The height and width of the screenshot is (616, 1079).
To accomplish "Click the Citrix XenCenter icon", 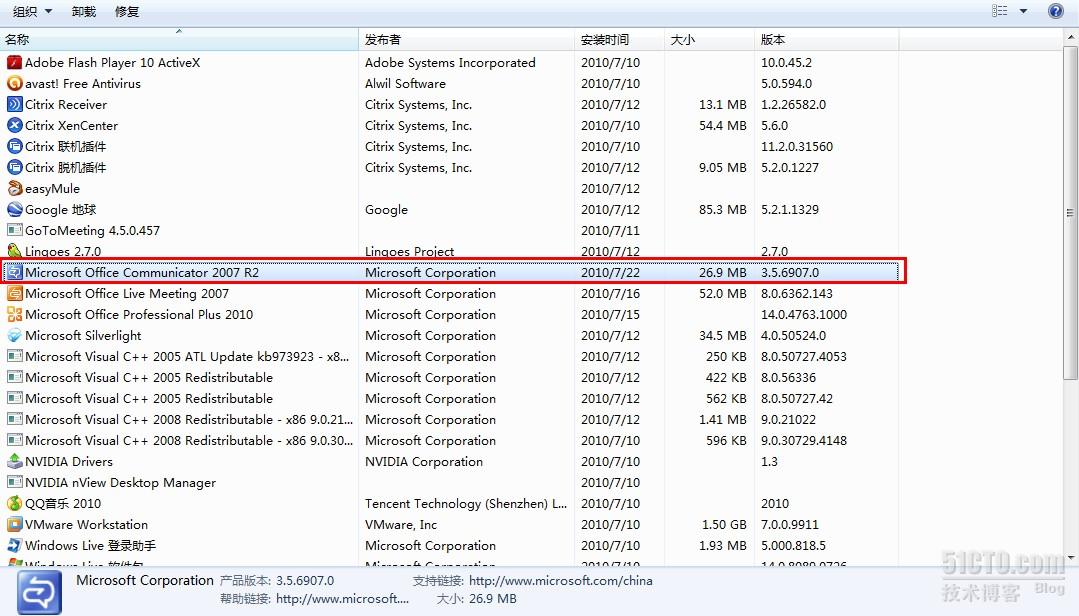I will [14, 125].
